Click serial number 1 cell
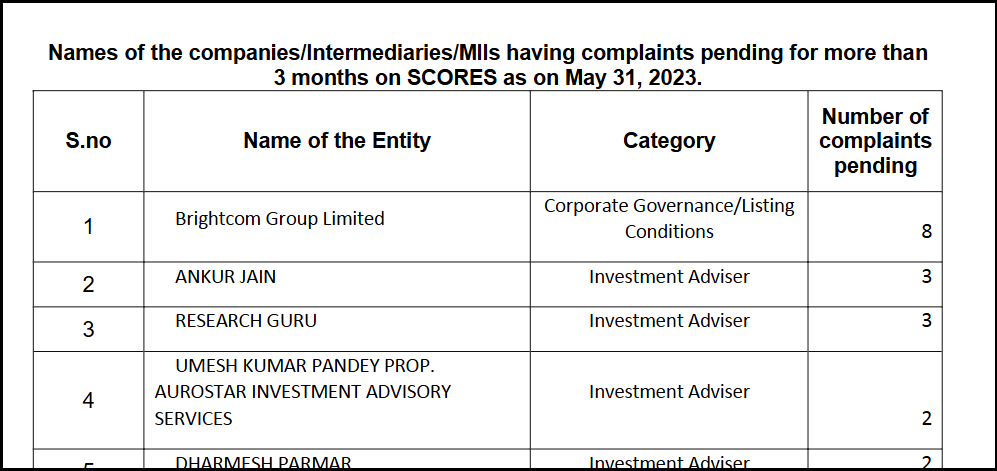The height and width of the screenshot is (471, 997). [88, 227]
